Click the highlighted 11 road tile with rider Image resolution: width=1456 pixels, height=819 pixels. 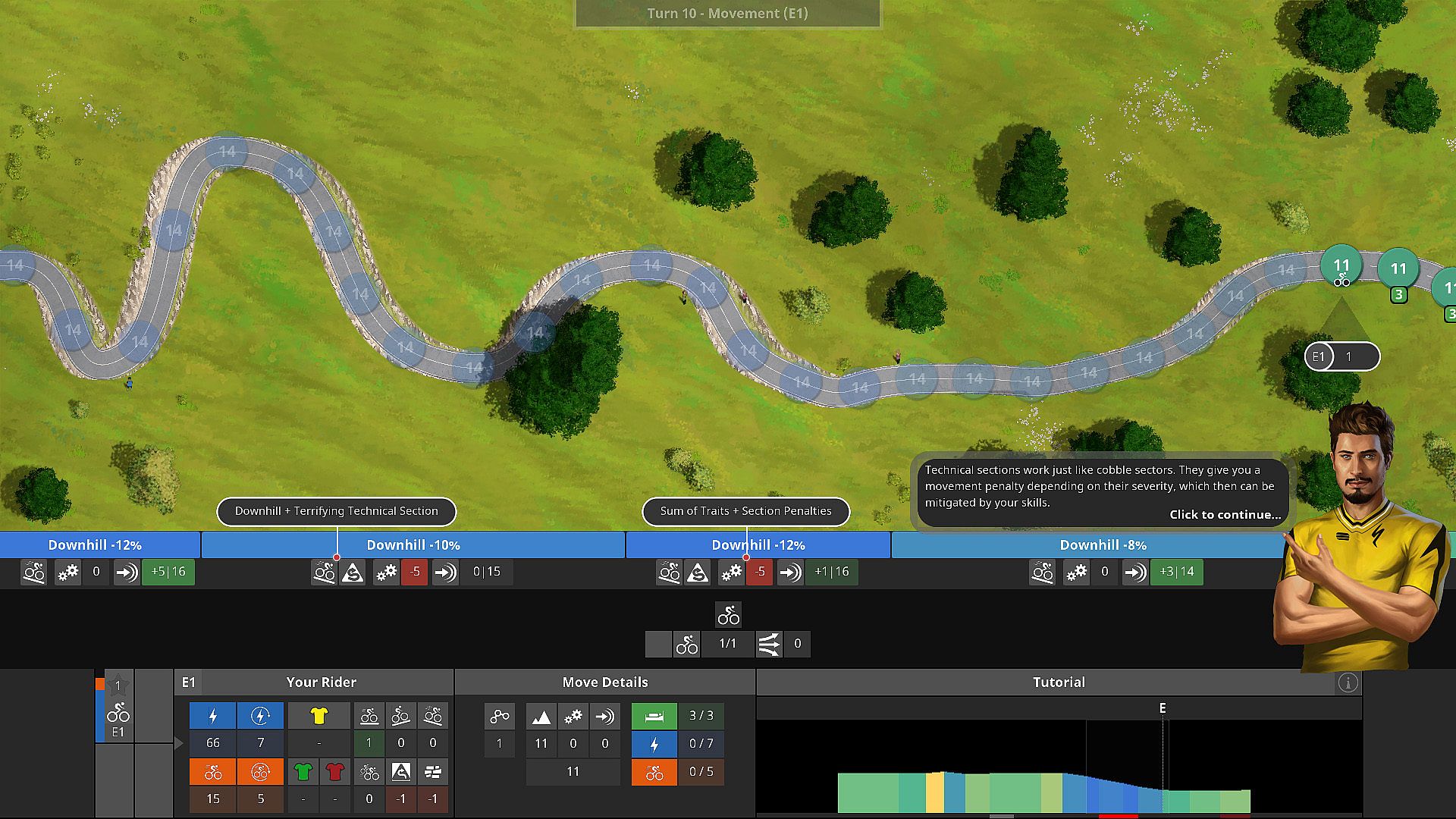[1341, 267]
